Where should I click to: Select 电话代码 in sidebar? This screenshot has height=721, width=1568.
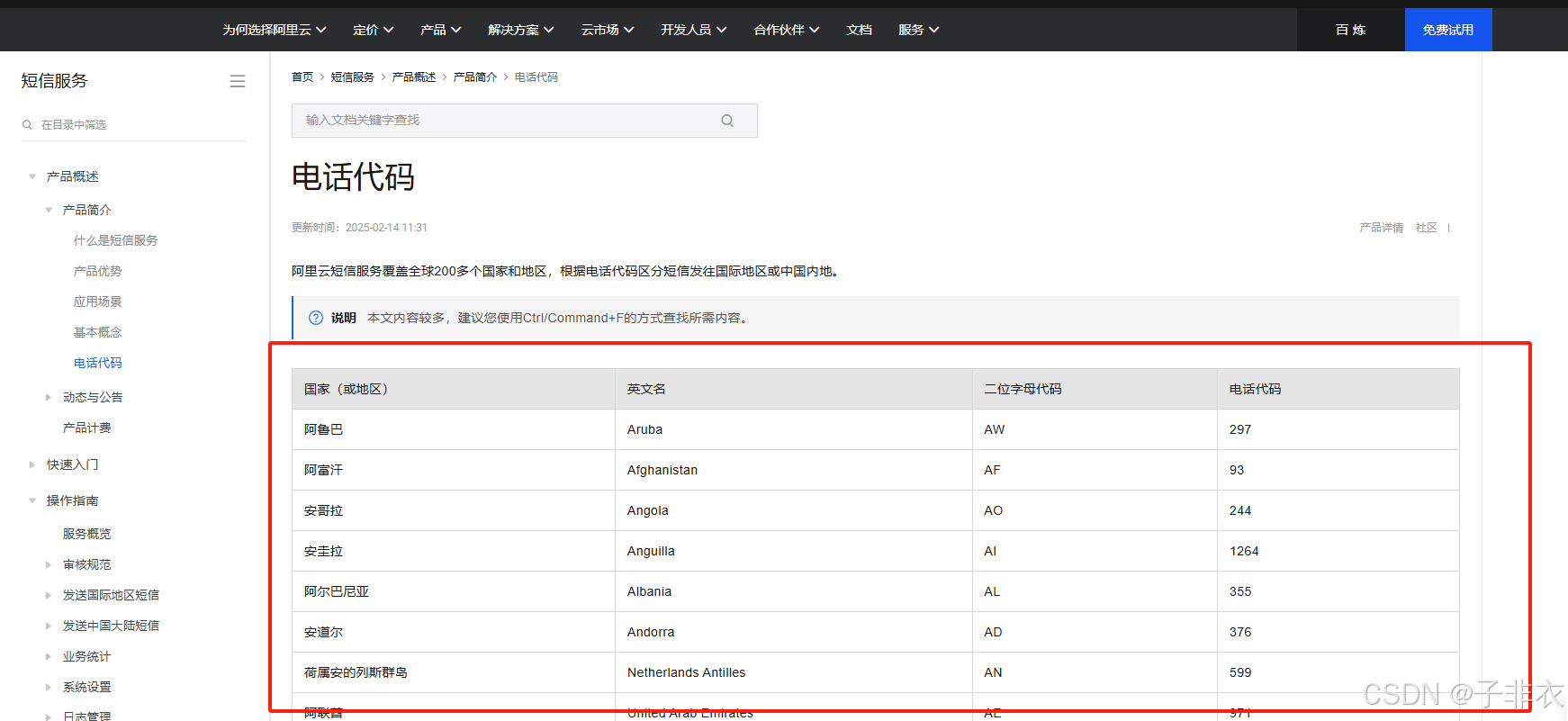tap(97, 363)
